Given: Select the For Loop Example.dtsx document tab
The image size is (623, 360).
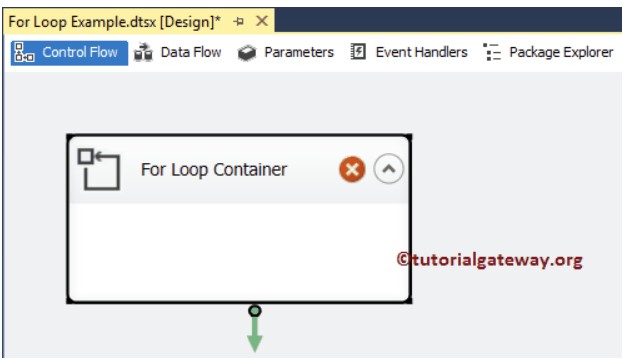Looking at the screenshot, I should (x=114, y=21).
